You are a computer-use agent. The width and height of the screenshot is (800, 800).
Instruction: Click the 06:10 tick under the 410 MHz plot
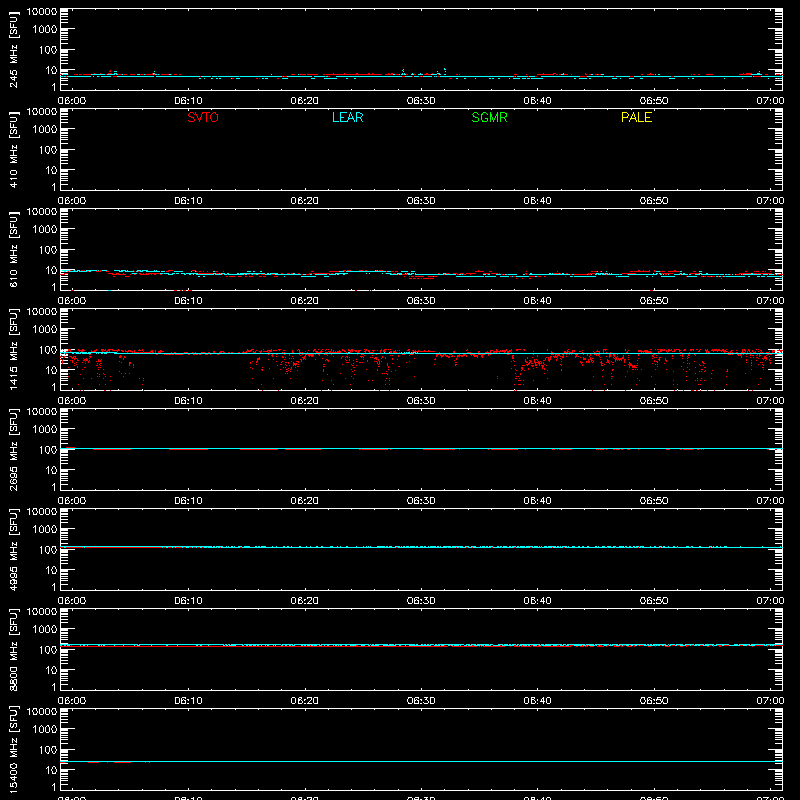click(x=188, y=201)
